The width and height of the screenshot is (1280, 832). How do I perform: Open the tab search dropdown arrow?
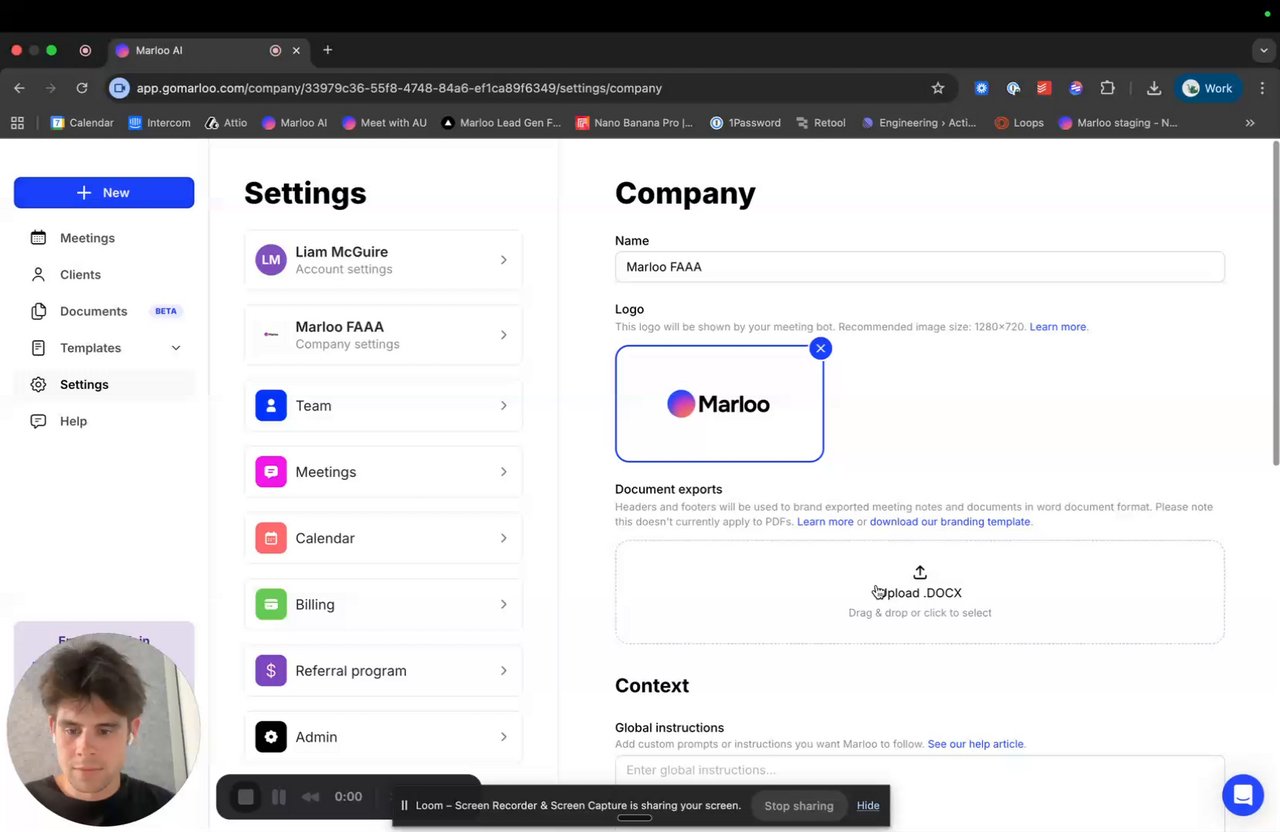[x=1265, y=50]
